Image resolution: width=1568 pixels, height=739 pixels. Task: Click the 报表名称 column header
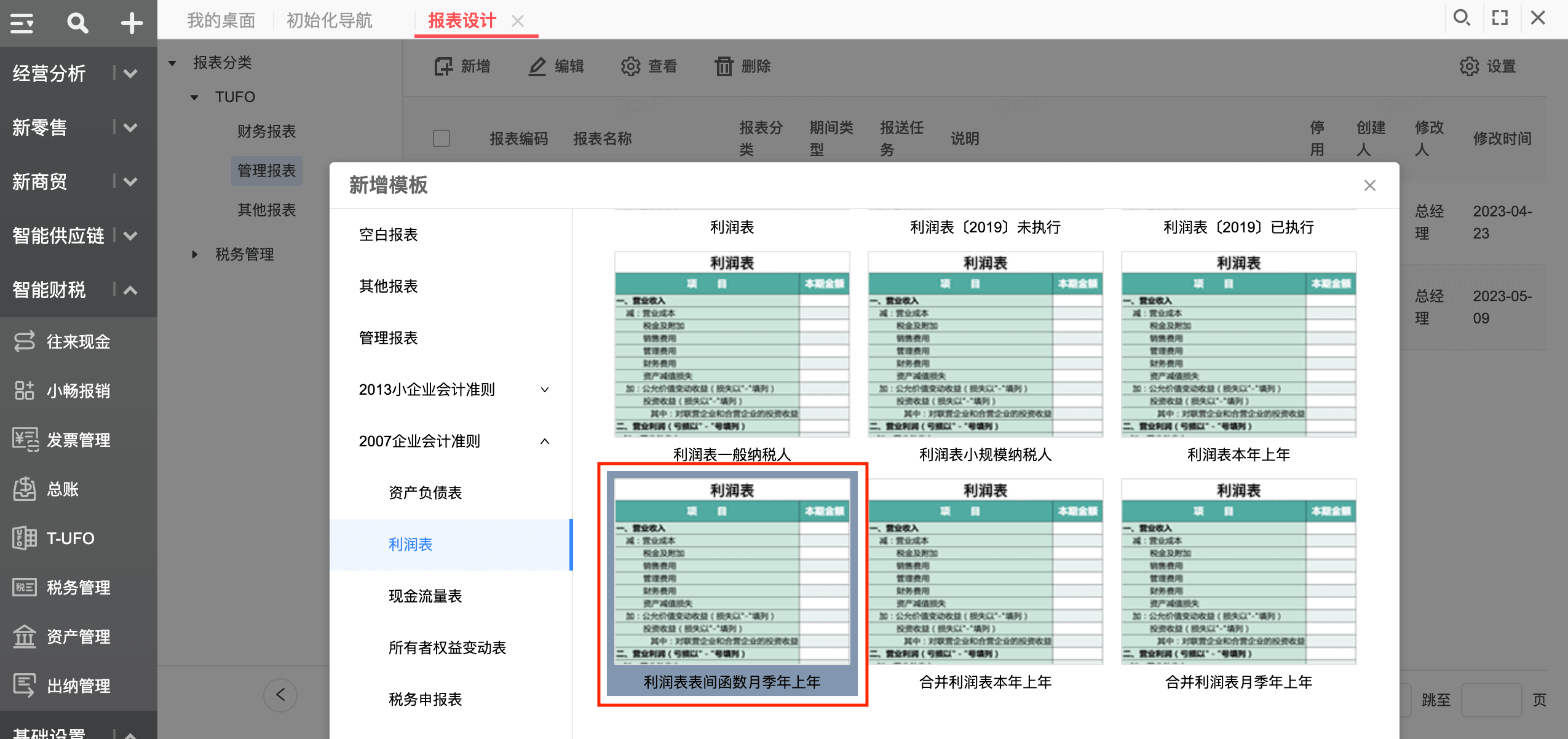pos(603,138)
